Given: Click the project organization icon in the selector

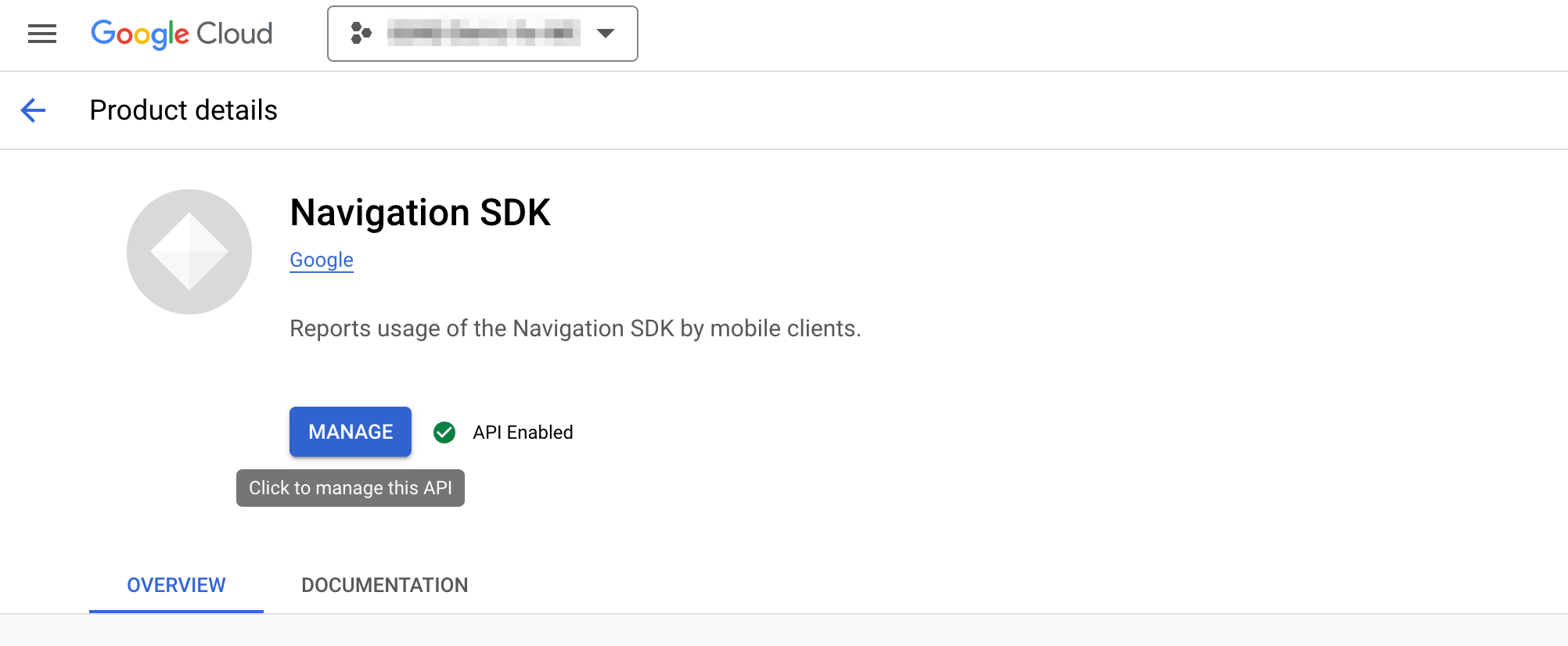Looking at the screenshot, I should (361, 34).
